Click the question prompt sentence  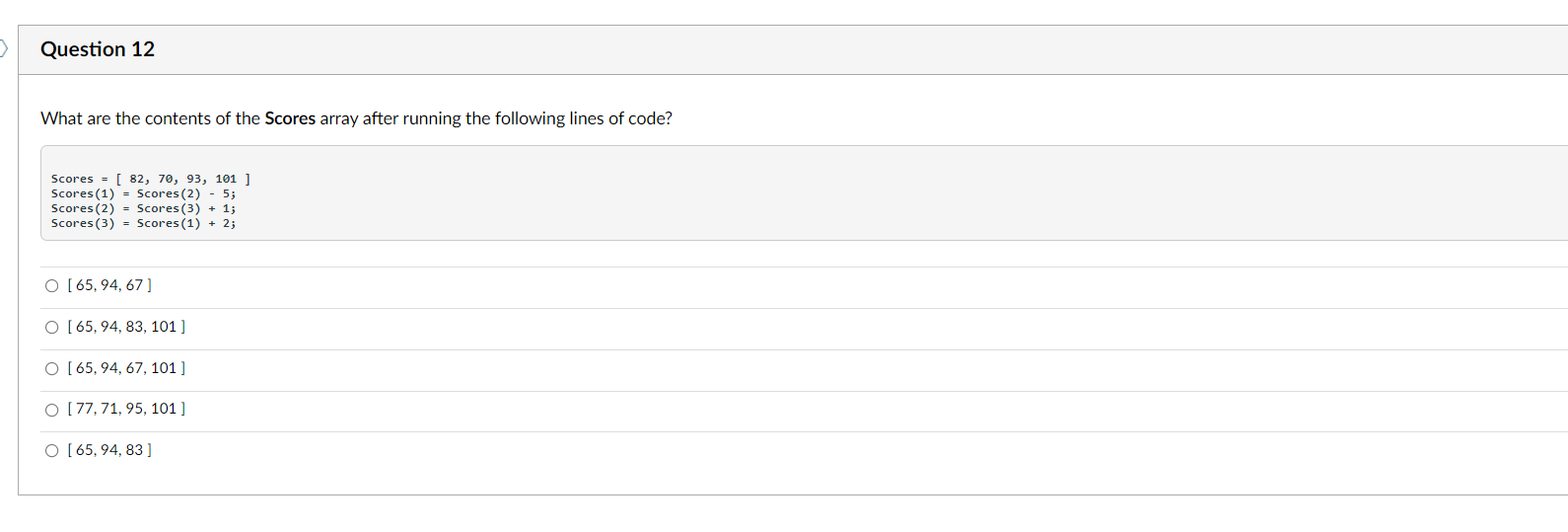pos(356,118)
